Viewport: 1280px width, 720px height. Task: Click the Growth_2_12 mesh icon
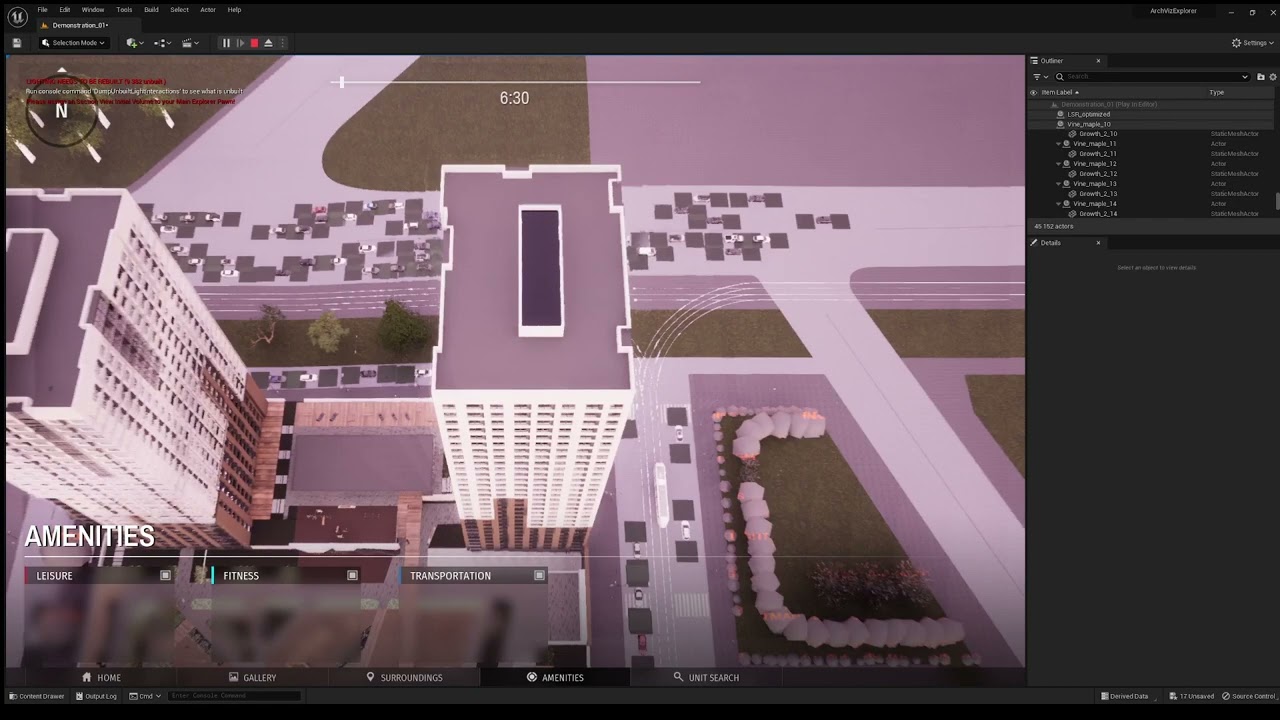(x=1073, y=174)
